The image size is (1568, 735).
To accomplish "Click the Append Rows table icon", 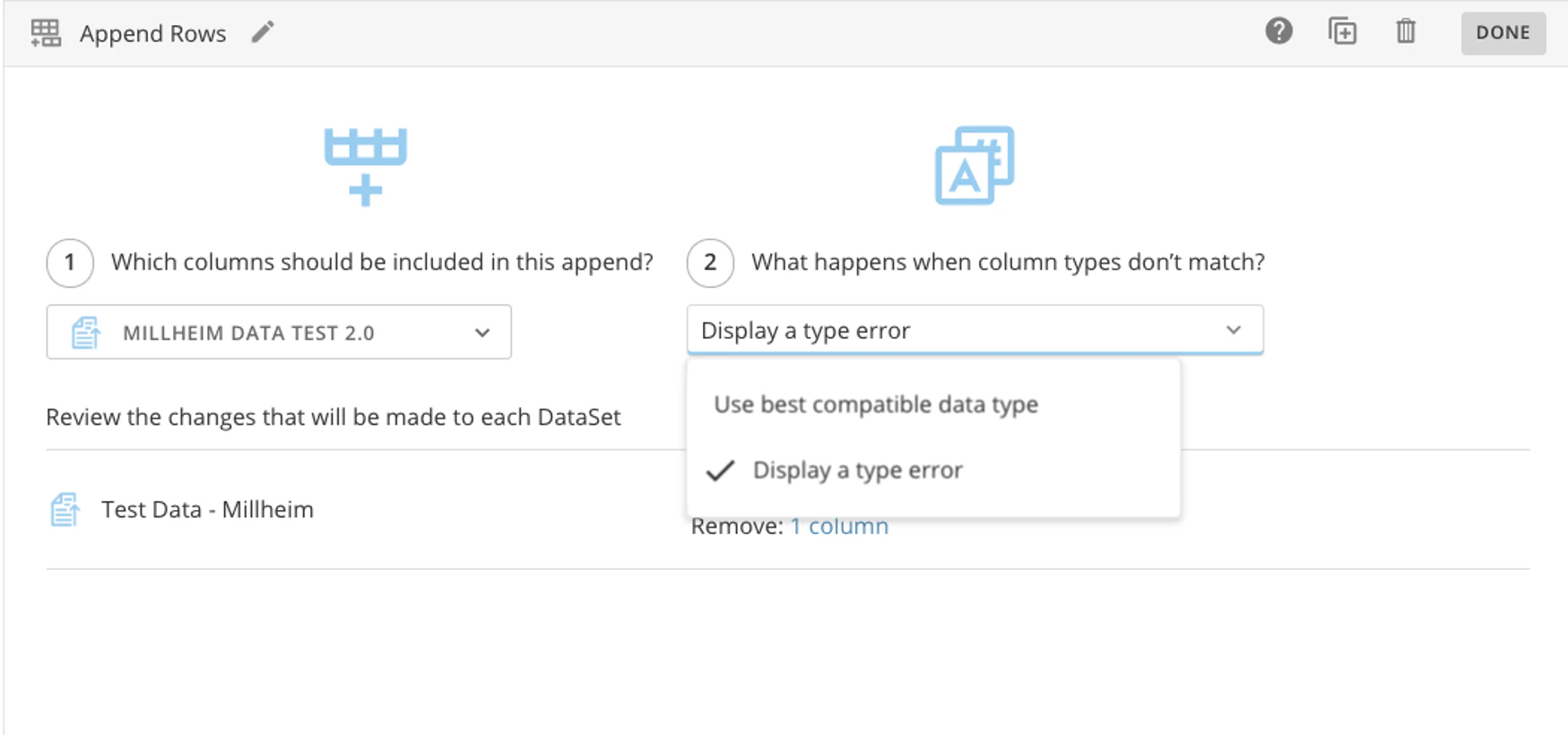I will 46,33.
